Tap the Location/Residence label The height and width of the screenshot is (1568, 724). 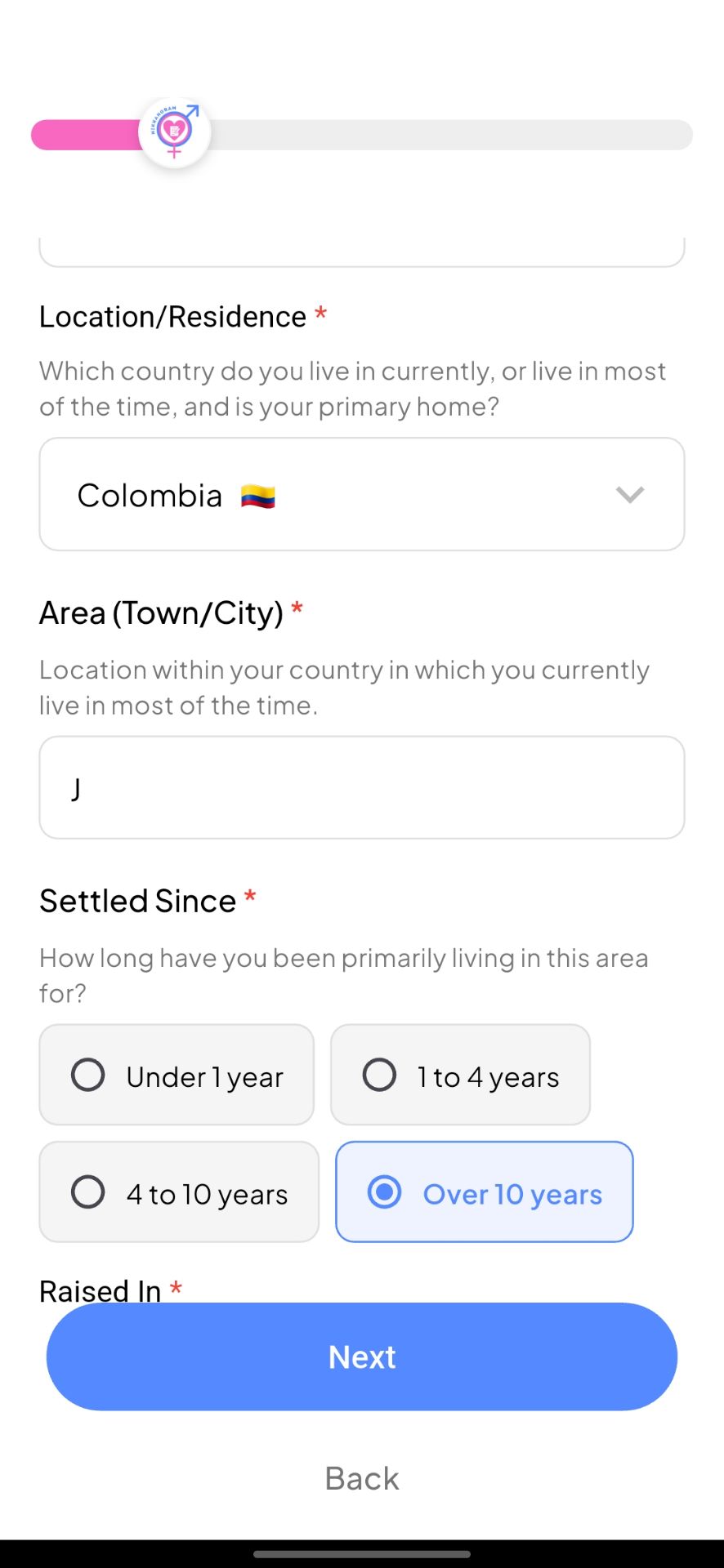173,317
